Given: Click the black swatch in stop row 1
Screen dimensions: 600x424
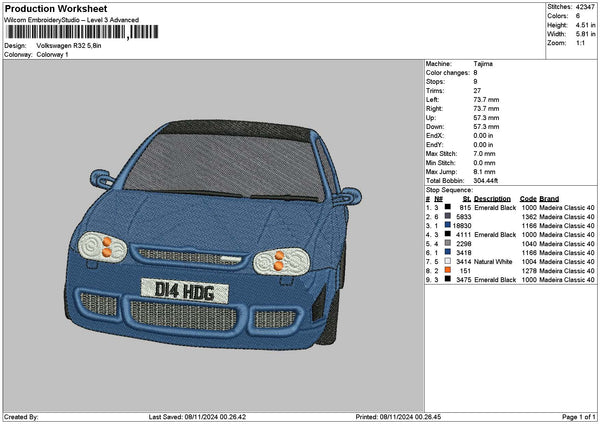Looking at the screenshot, I should 447,207.
